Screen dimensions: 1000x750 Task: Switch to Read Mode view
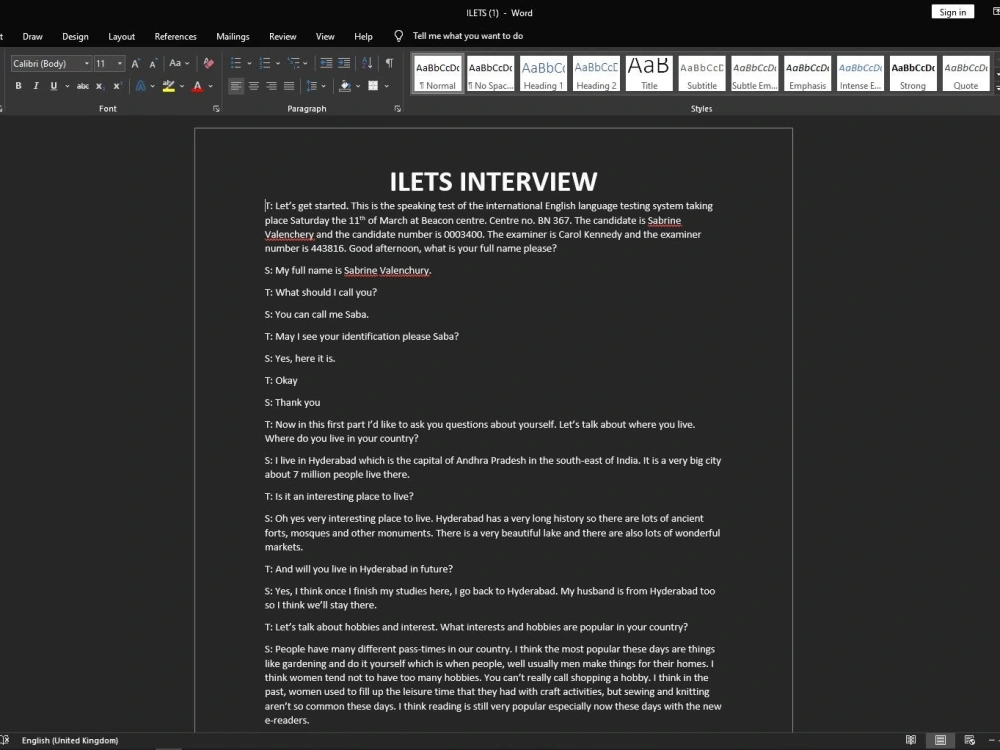point(911,740)
